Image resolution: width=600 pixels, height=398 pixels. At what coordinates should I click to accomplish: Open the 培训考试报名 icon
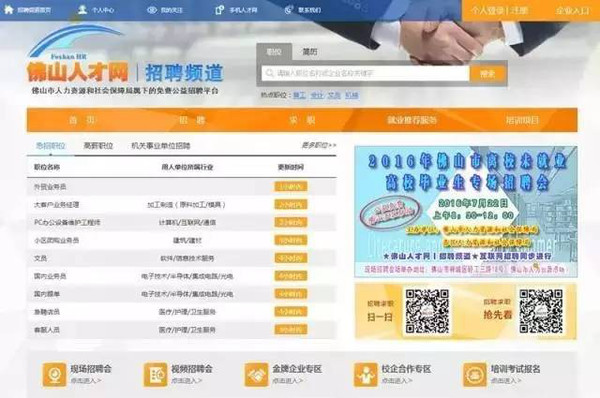coord(475,375)
